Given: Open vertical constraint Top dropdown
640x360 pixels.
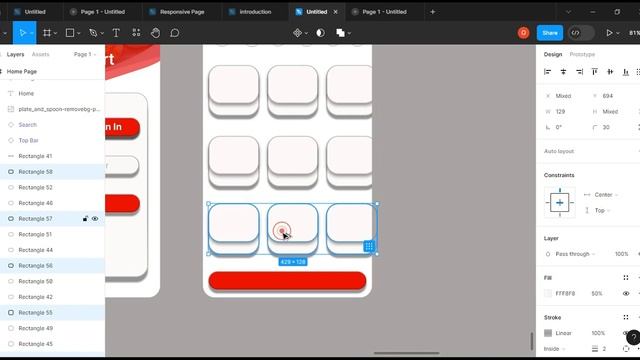Looking at the screenshot, I should coord(602,211).
